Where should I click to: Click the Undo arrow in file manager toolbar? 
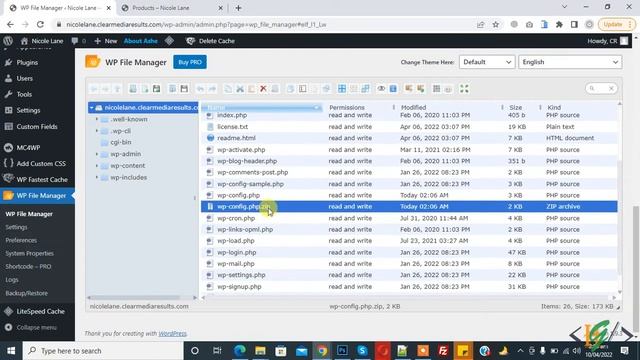pos(200,89)
